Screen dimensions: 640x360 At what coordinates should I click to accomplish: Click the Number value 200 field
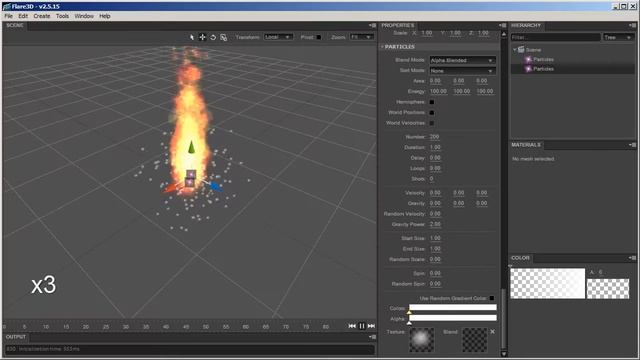coord(434,137)
